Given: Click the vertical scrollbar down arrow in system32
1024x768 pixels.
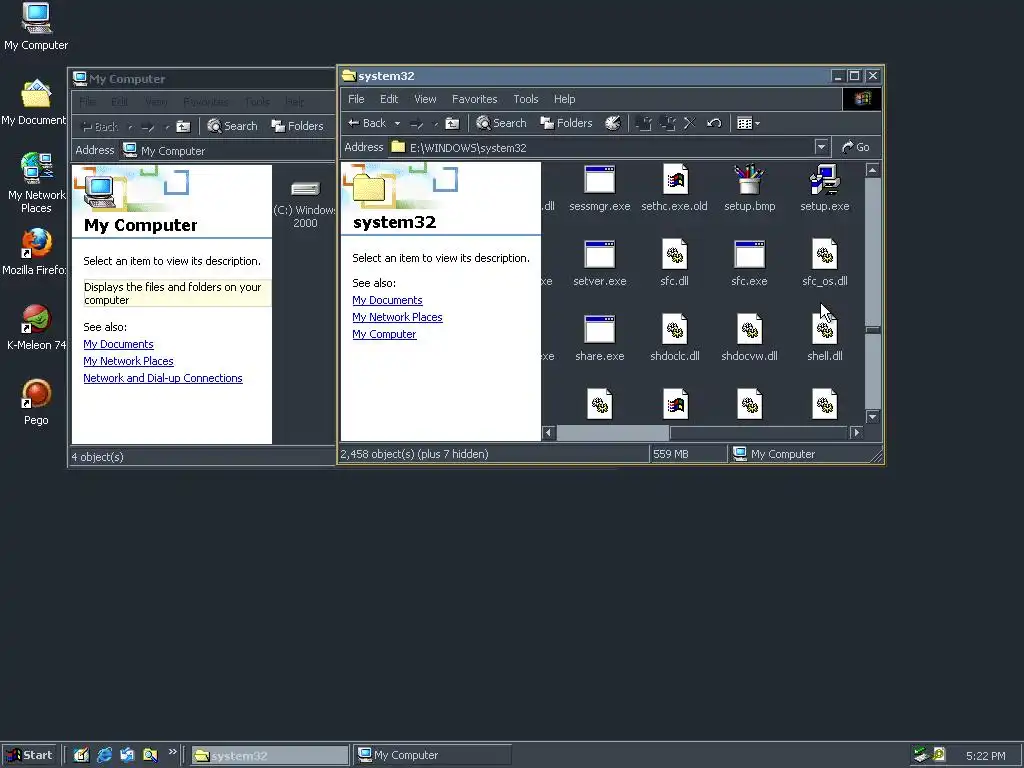Looking at the screenshot, I should [872, 417].
